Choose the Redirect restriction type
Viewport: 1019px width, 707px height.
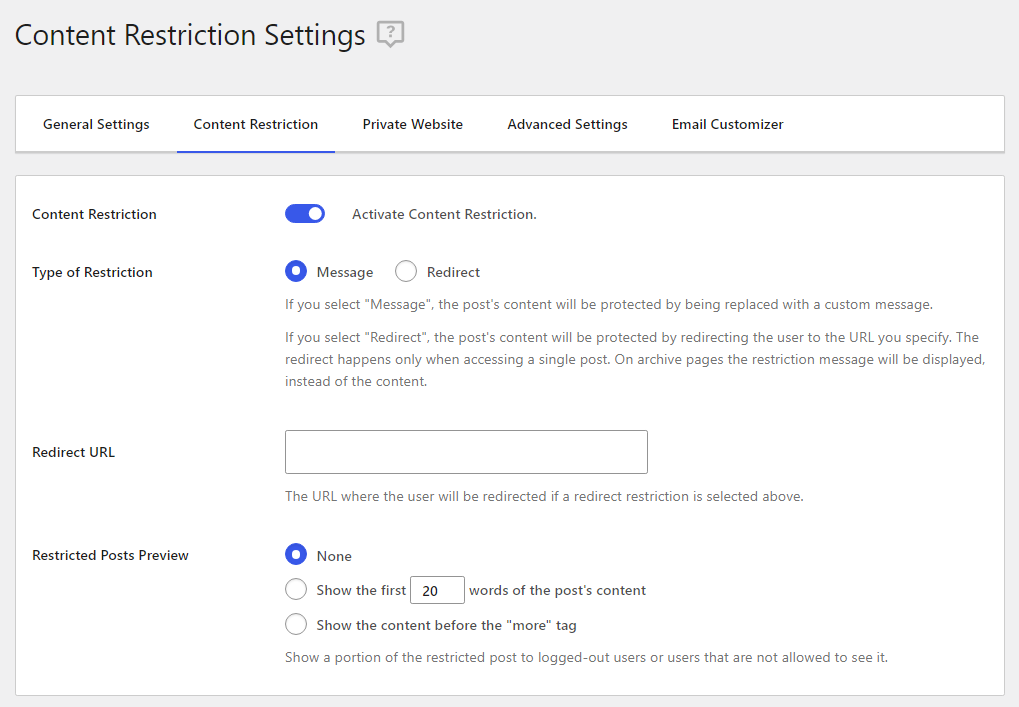tap(406, 271)
